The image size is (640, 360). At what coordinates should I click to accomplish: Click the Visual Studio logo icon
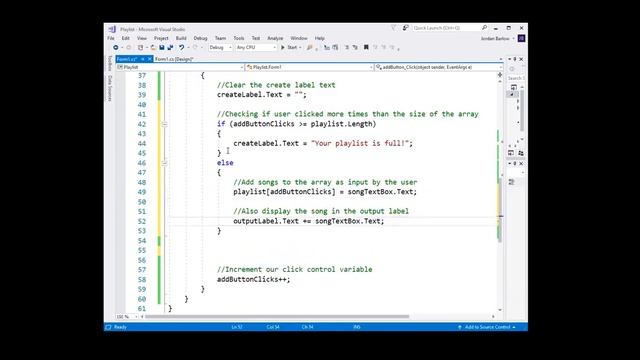pos(112,29)
